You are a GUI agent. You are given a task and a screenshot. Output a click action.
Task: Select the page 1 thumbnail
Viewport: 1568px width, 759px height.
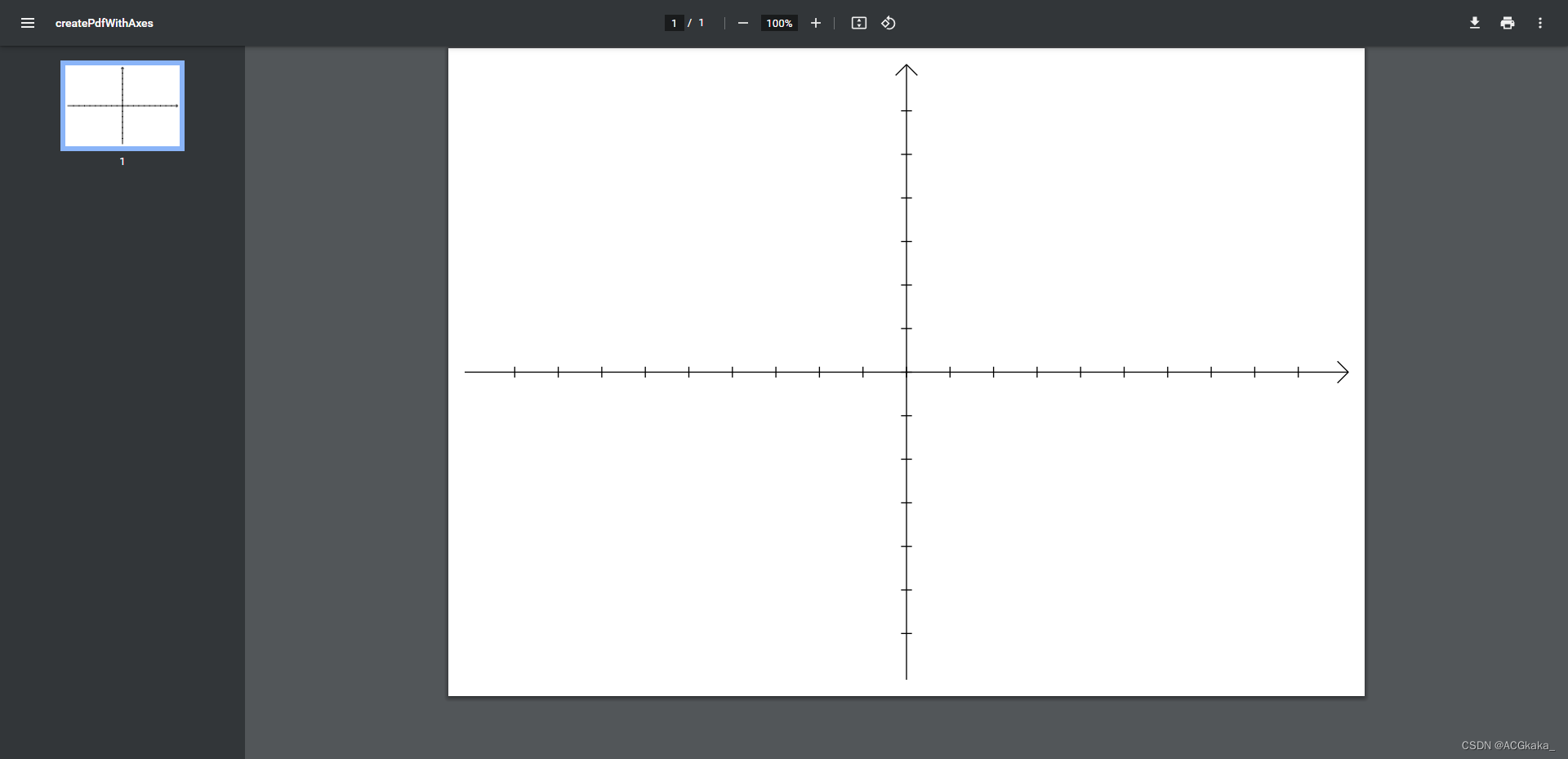coord(122,105)
